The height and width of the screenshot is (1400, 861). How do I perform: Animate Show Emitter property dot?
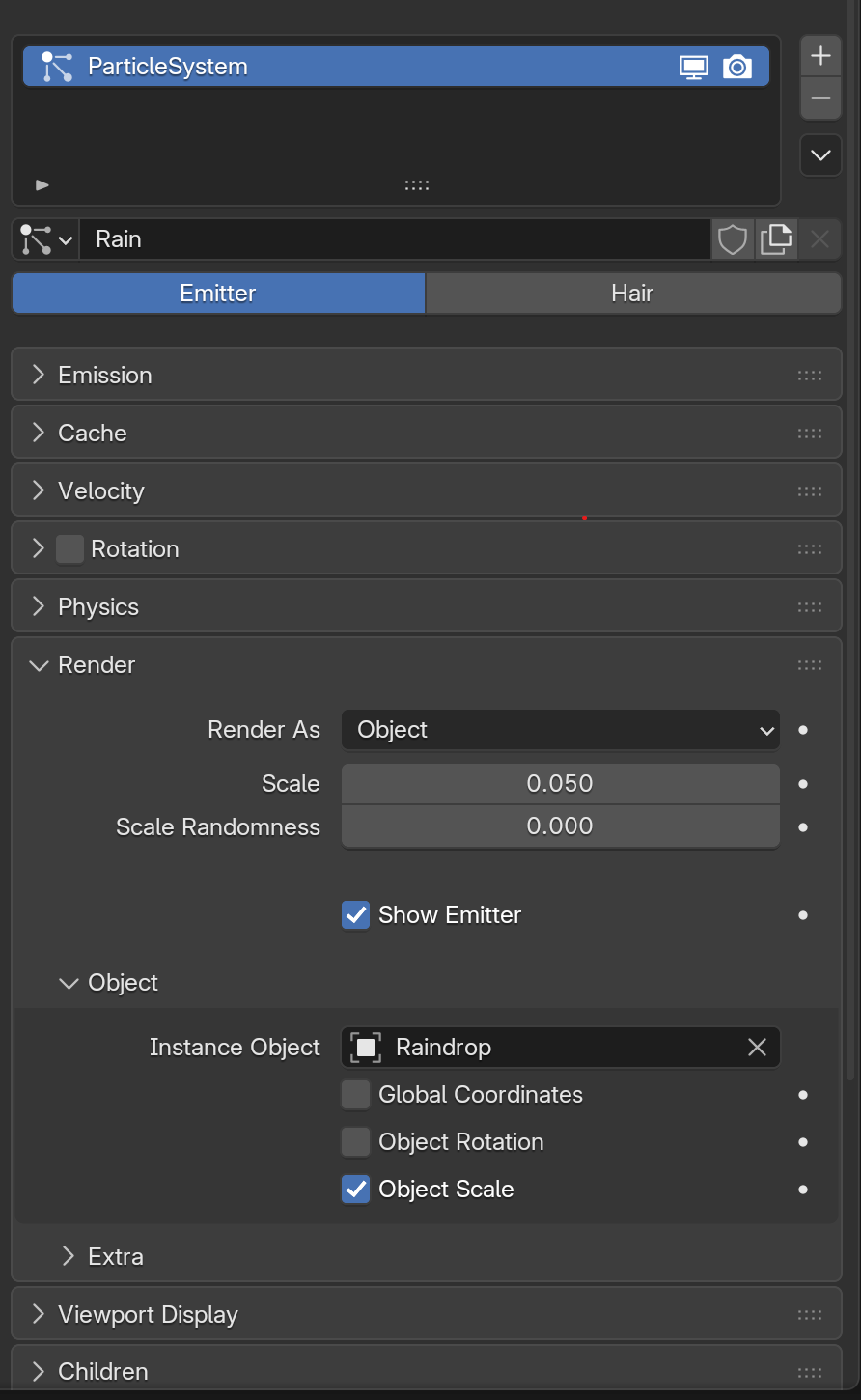(x=803, y=914)
